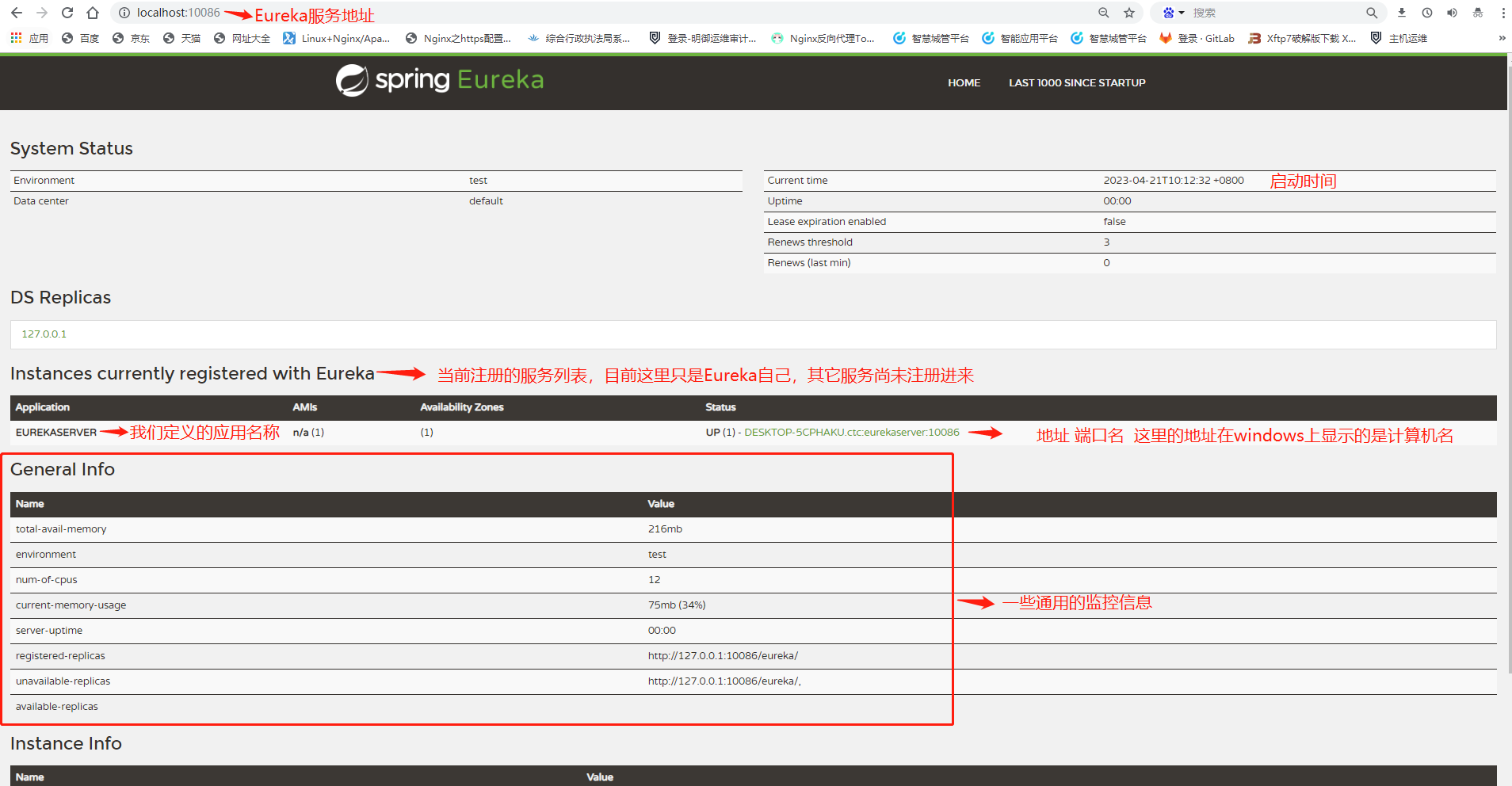The image size is (1512, 786).
Task: Select the EUREKASERVER application cell
Action: pyautogui.click(x=56, y=432)
